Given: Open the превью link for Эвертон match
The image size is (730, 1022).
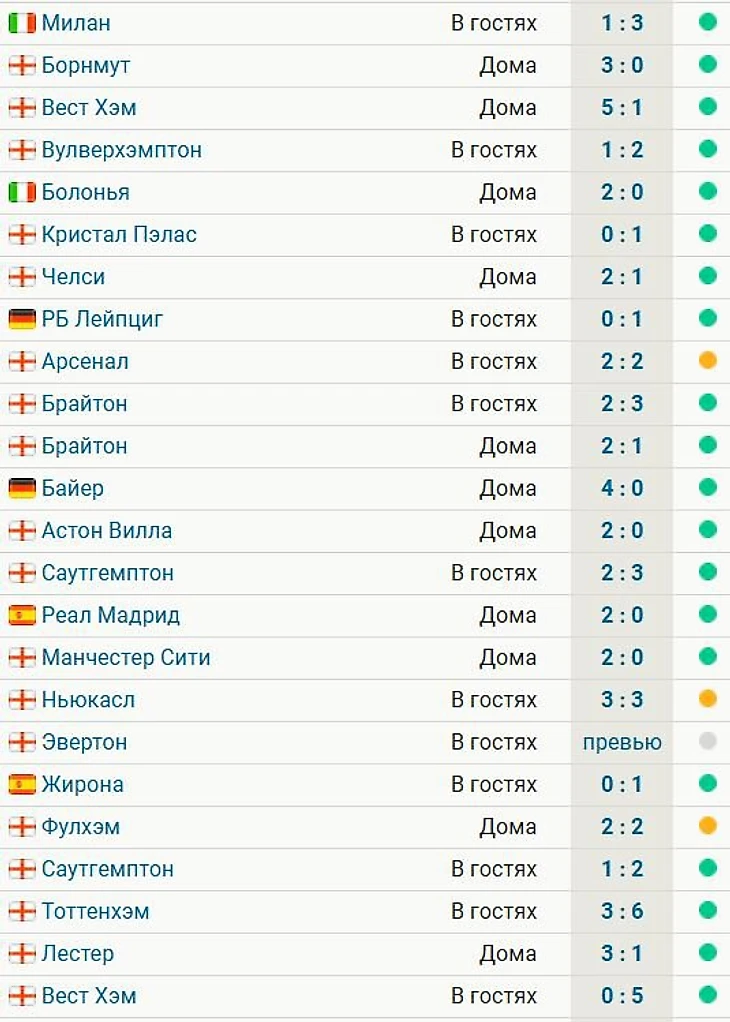Looking at the screenshot, I should pyautogui.click(x=622, y=742).
